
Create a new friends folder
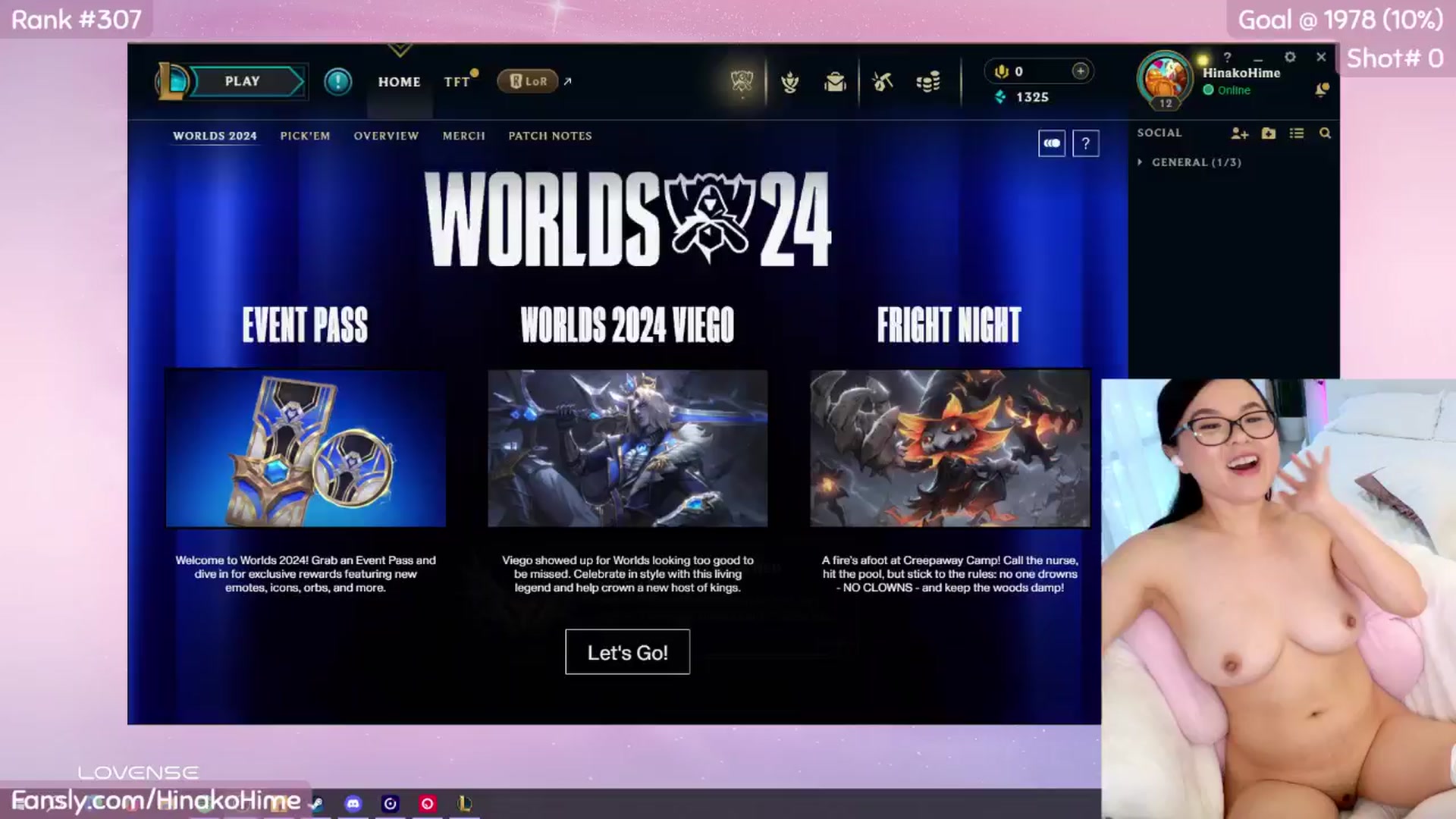pos(1268,133)
